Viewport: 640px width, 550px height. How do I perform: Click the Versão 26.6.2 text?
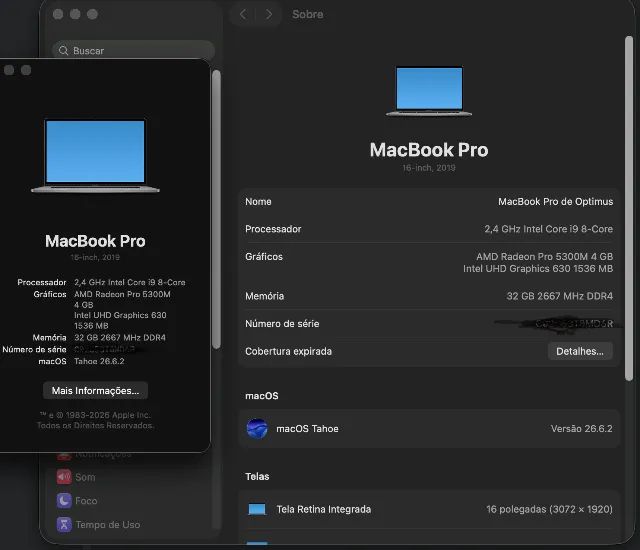click(582, 429)
